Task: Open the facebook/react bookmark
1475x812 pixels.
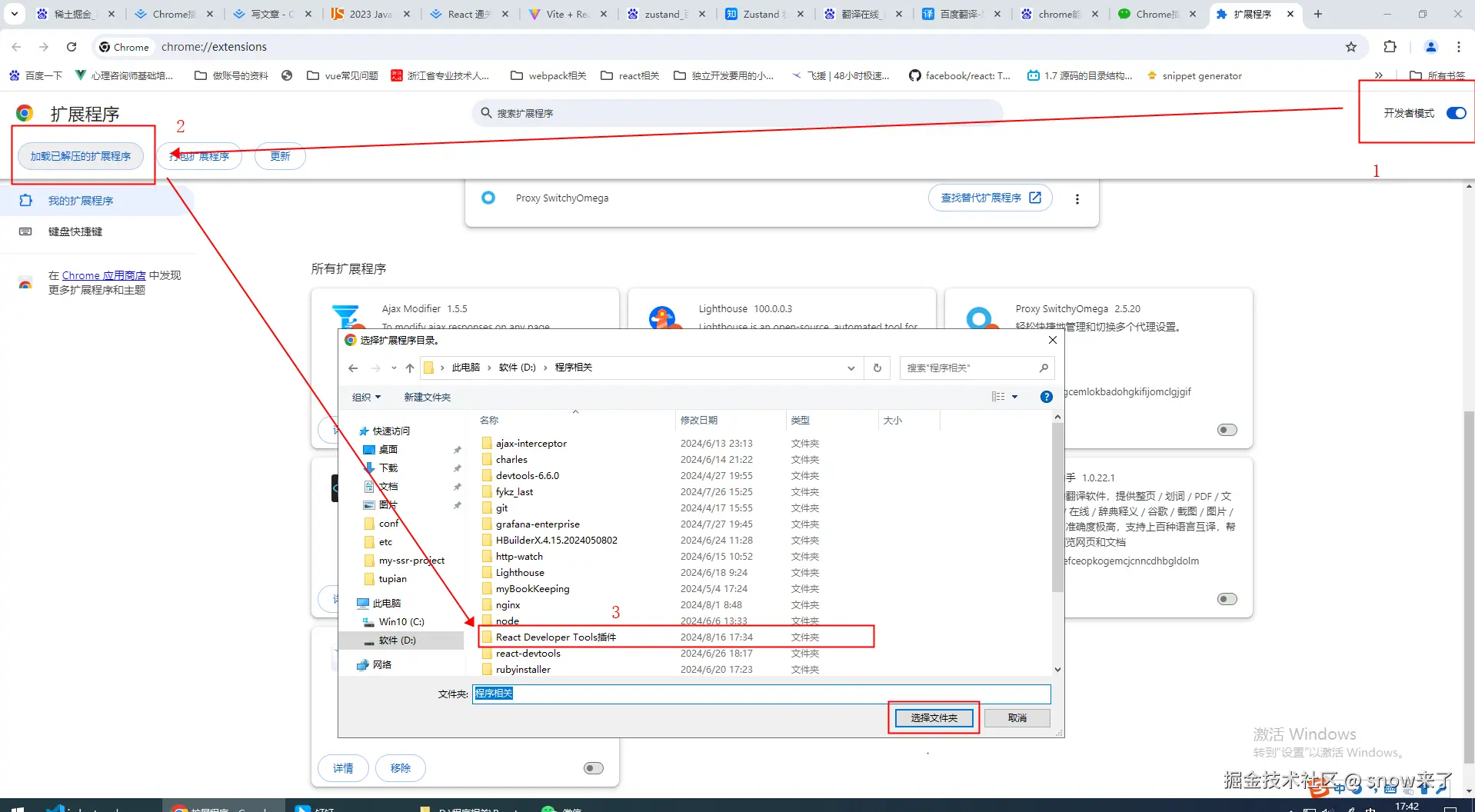Action: [x=960, y=75]
